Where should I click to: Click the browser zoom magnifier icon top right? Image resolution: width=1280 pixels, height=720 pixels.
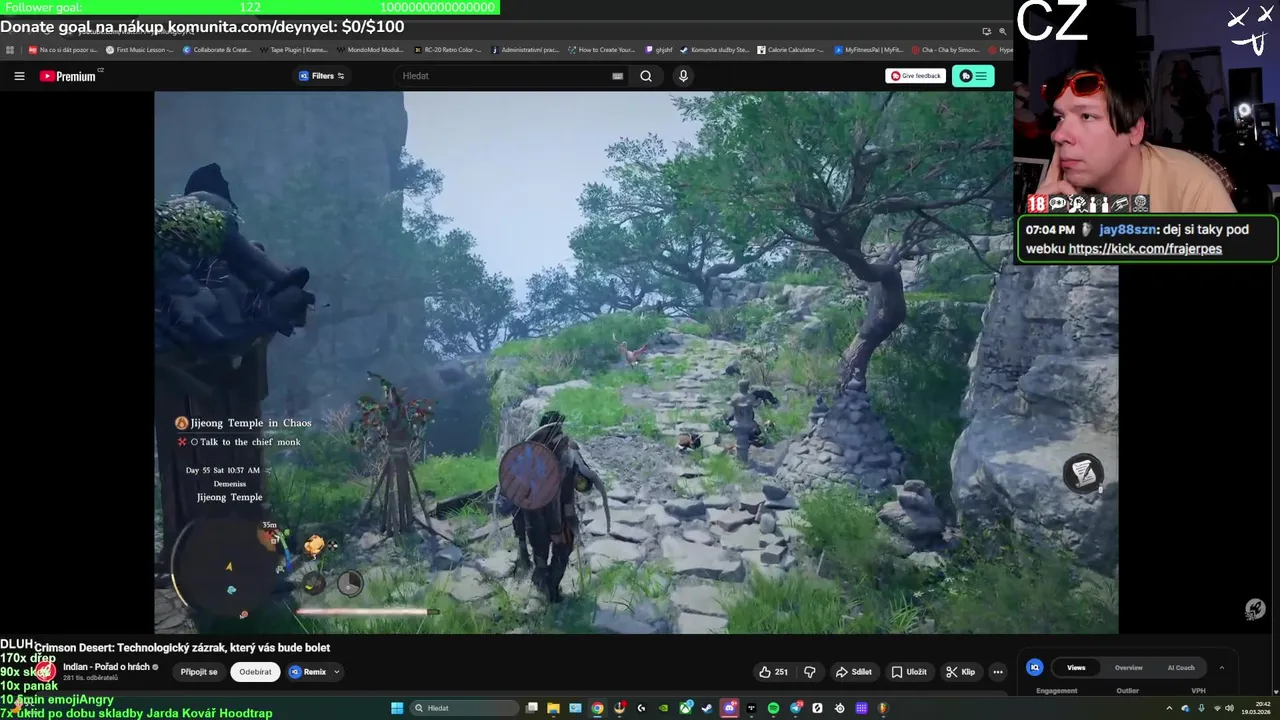tap(1002, 31)
